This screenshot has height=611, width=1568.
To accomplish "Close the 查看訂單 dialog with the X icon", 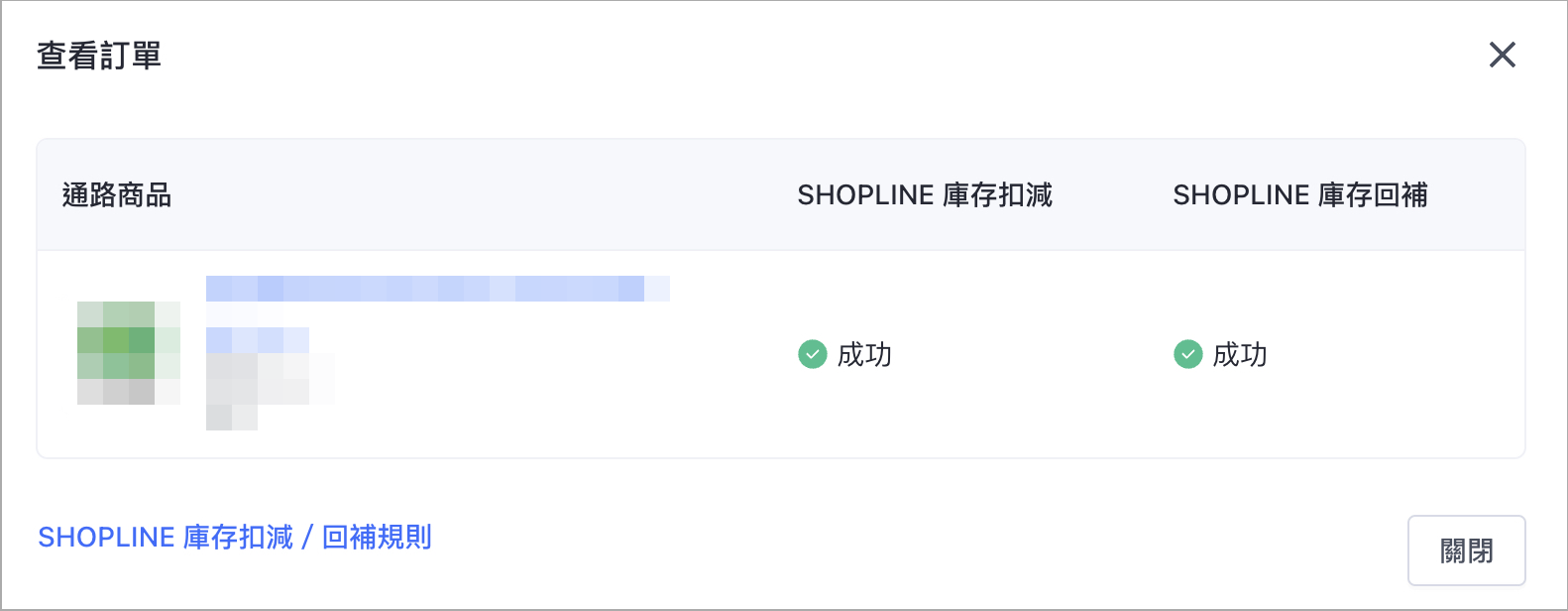I will pos(1503,55).
